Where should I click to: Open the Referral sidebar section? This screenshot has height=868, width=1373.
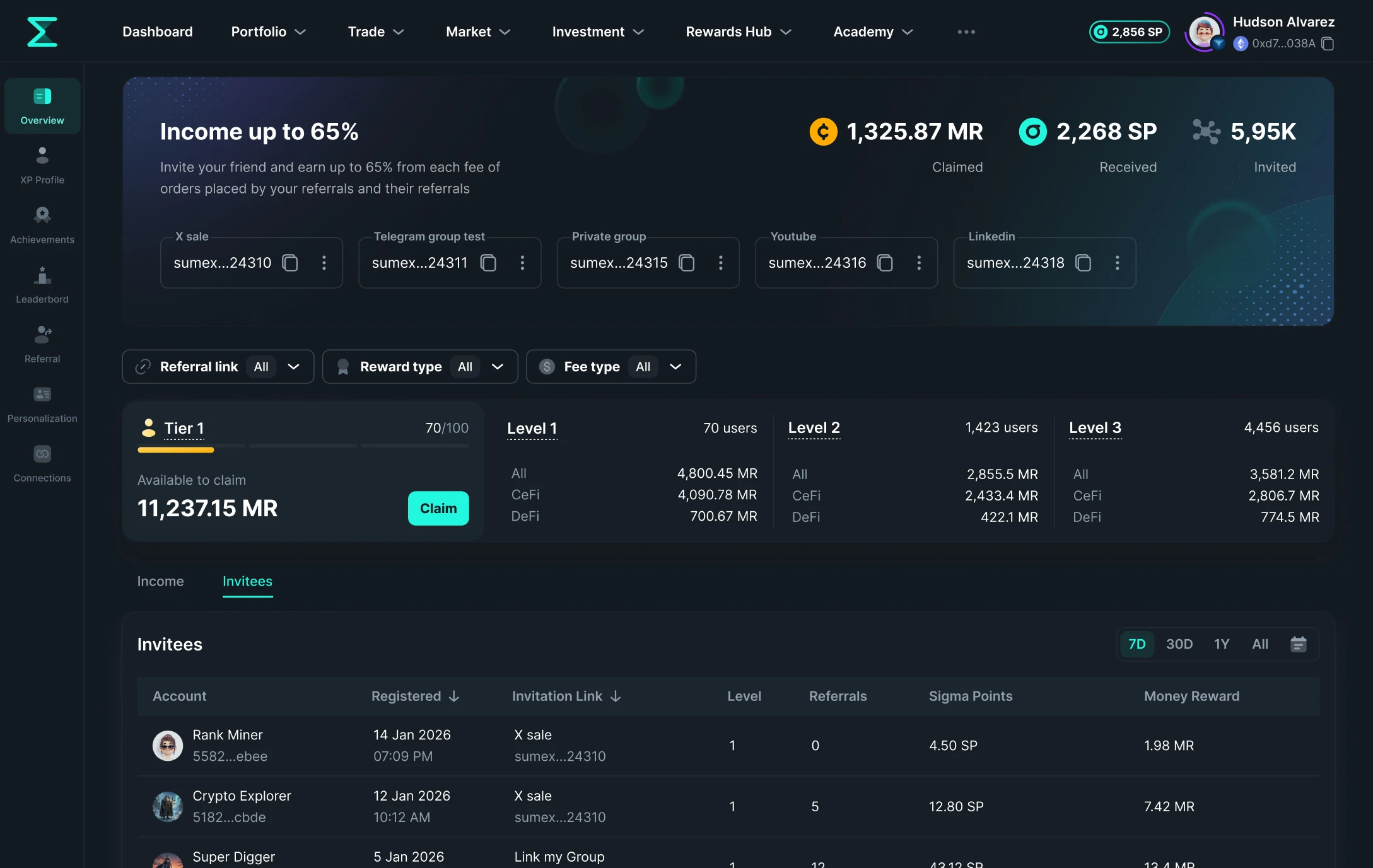(x=42, y=344)
